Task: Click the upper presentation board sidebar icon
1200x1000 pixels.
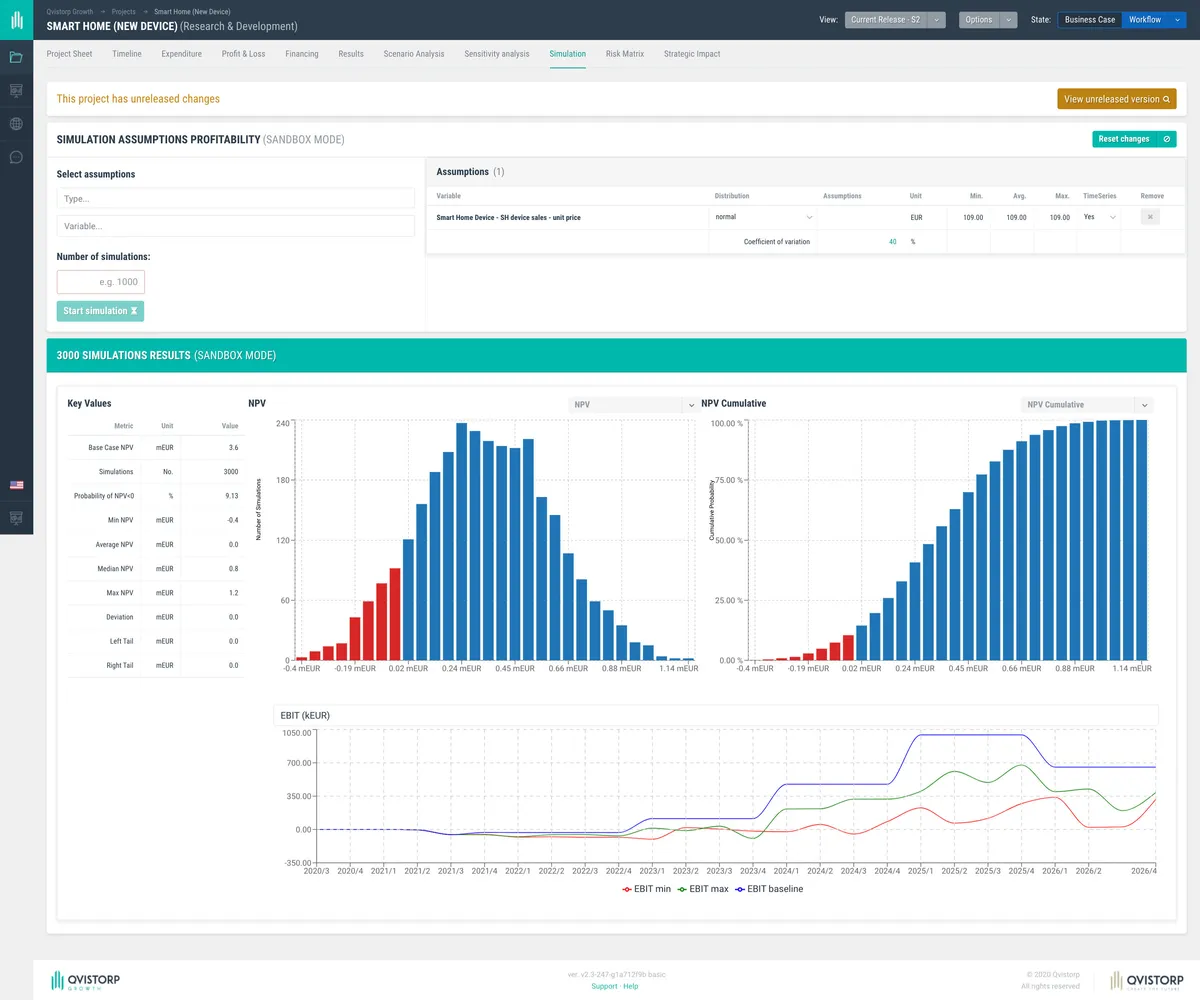Action: [16, 91]
